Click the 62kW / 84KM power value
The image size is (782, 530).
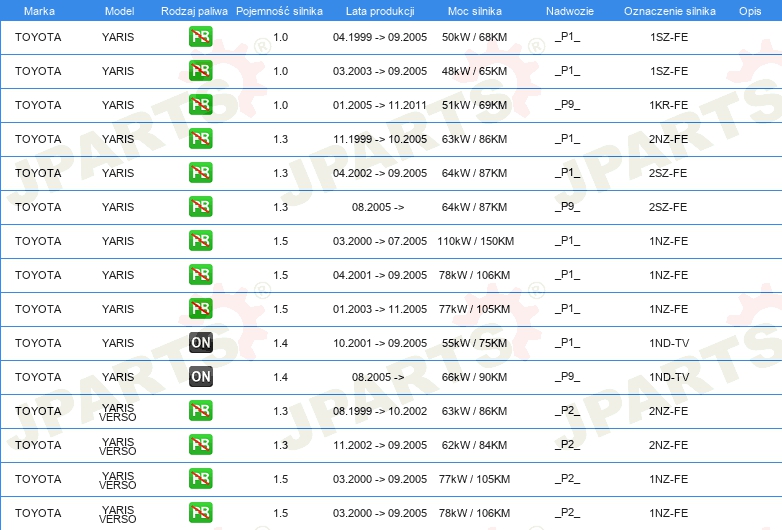point(474,445)
